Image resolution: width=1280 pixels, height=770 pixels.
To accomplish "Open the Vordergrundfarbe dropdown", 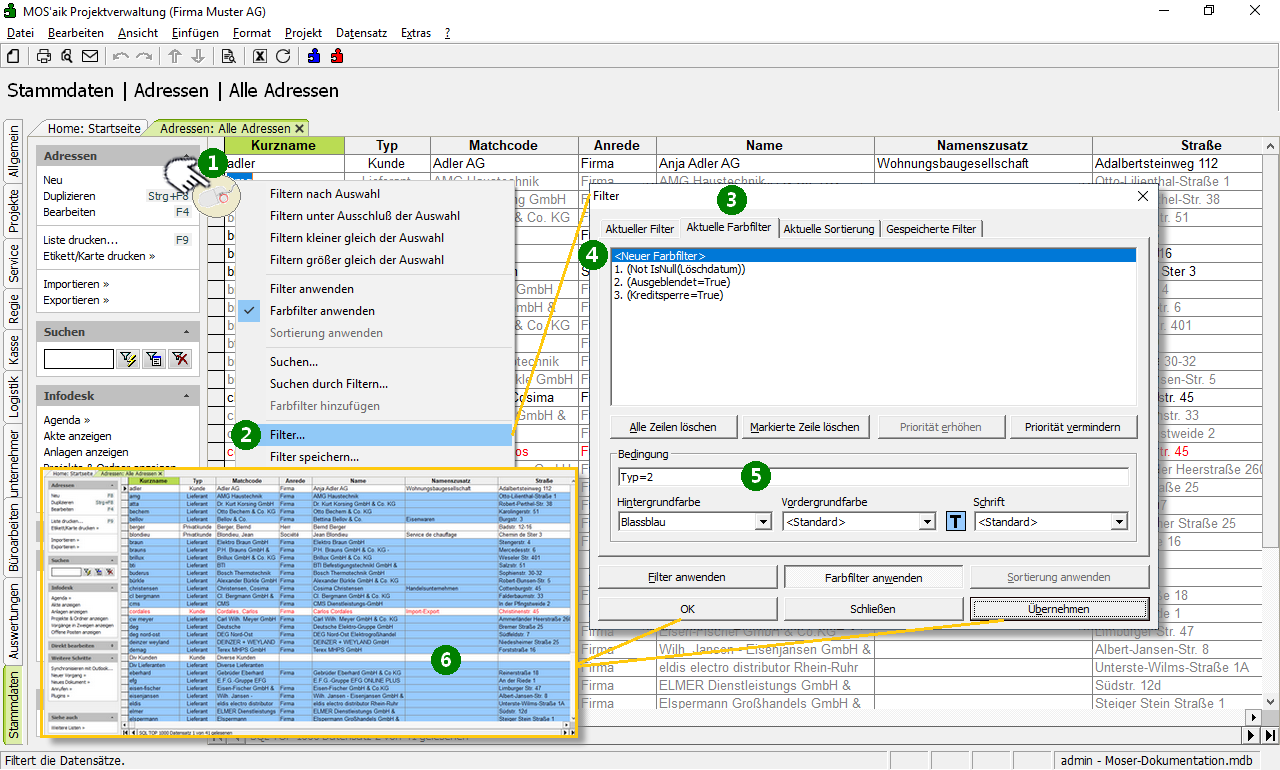I will tap(927, 522).
